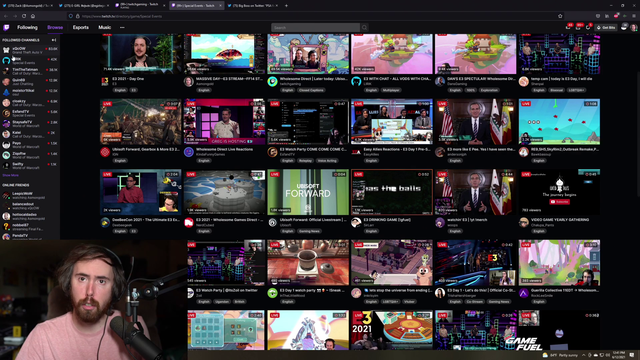Click the Get Bits button

pos(606,27)
